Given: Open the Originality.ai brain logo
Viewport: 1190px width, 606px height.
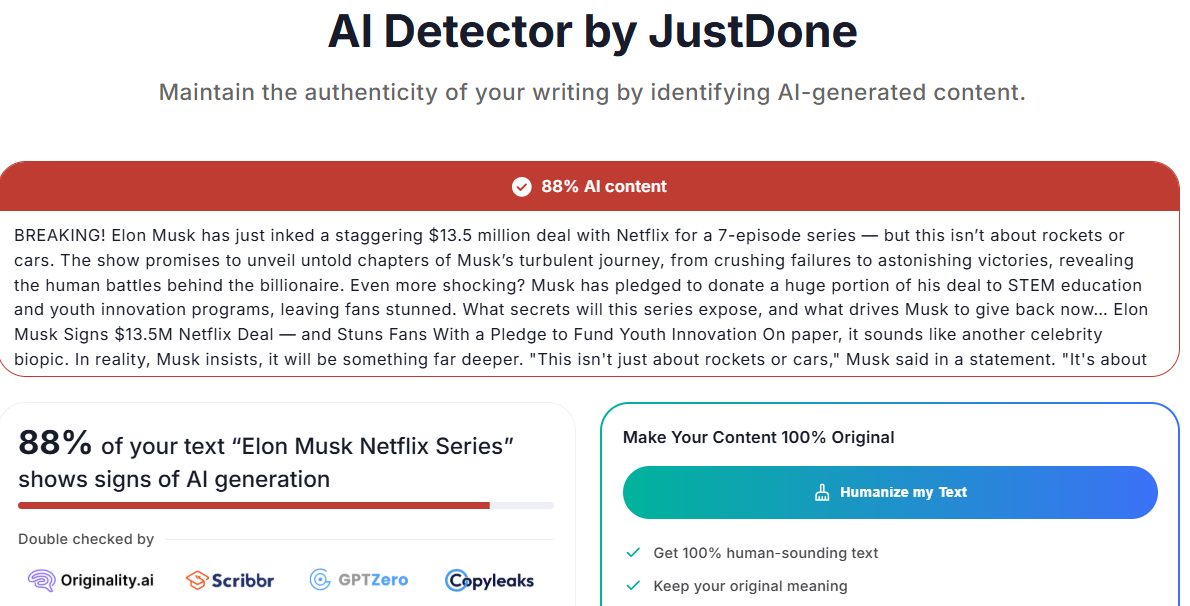Looking at the screenshot, I should 42,581.
